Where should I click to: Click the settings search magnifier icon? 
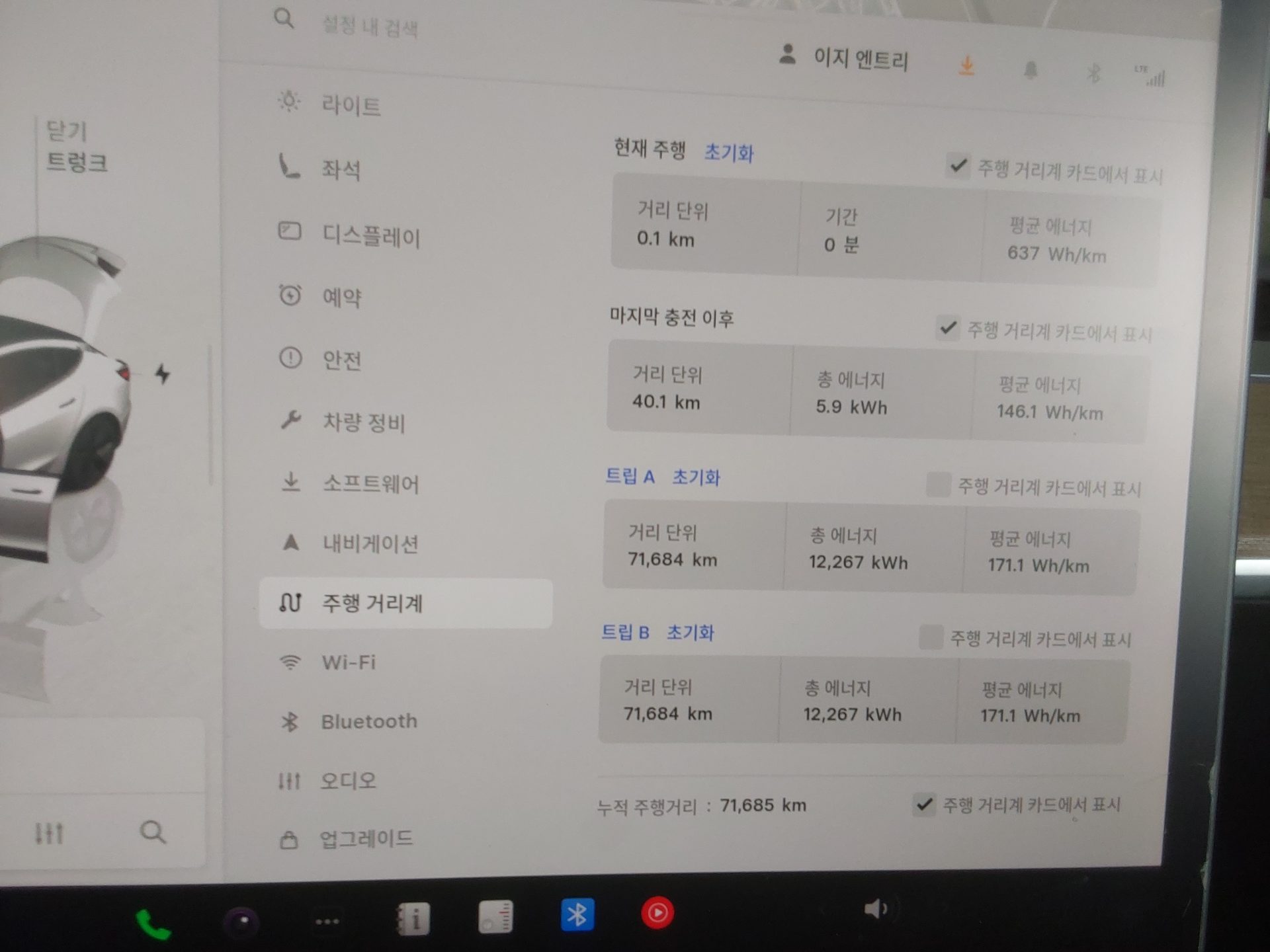pos(284,19)
